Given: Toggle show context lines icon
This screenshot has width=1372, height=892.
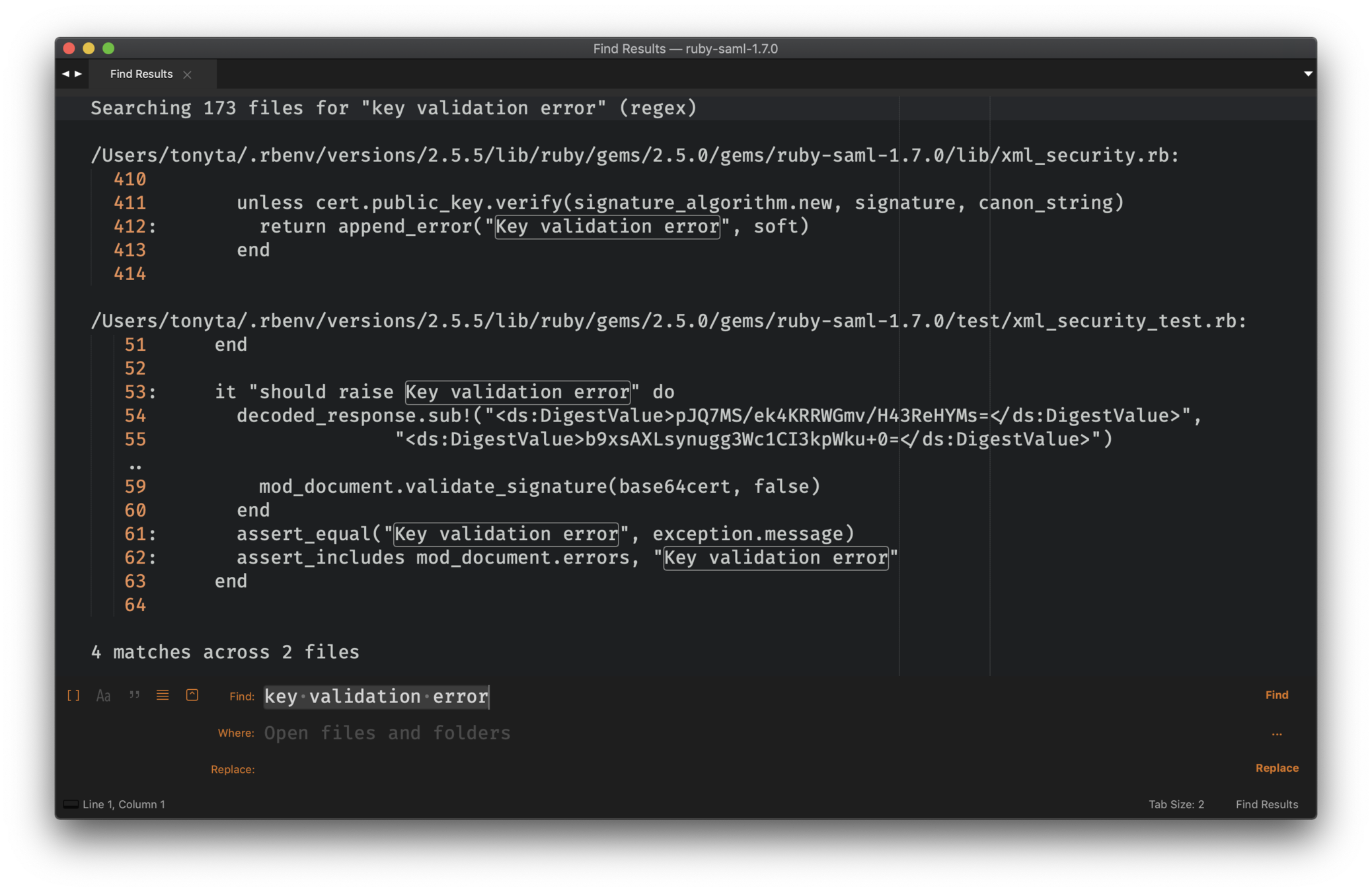Looking at the screenshot, I should click(x=163, y=695).
